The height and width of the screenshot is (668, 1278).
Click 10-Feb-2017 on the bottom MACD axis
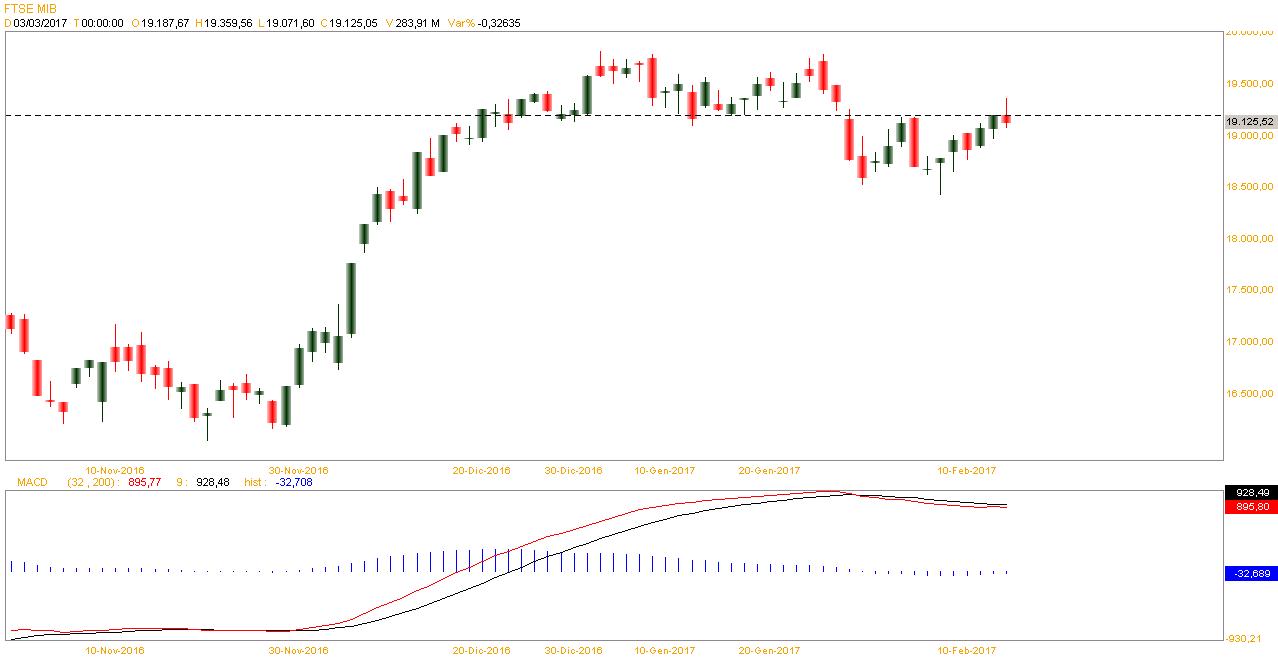[x=967, y=650]
